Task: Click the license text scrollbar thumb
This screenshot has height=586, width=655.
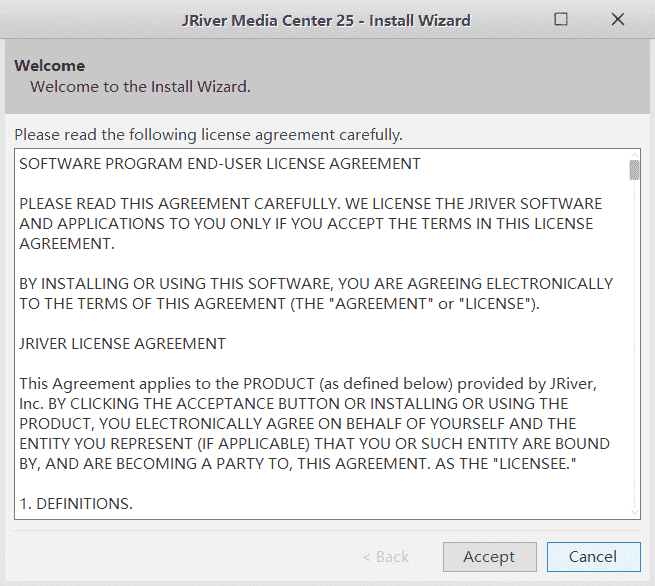Action: 635,170
